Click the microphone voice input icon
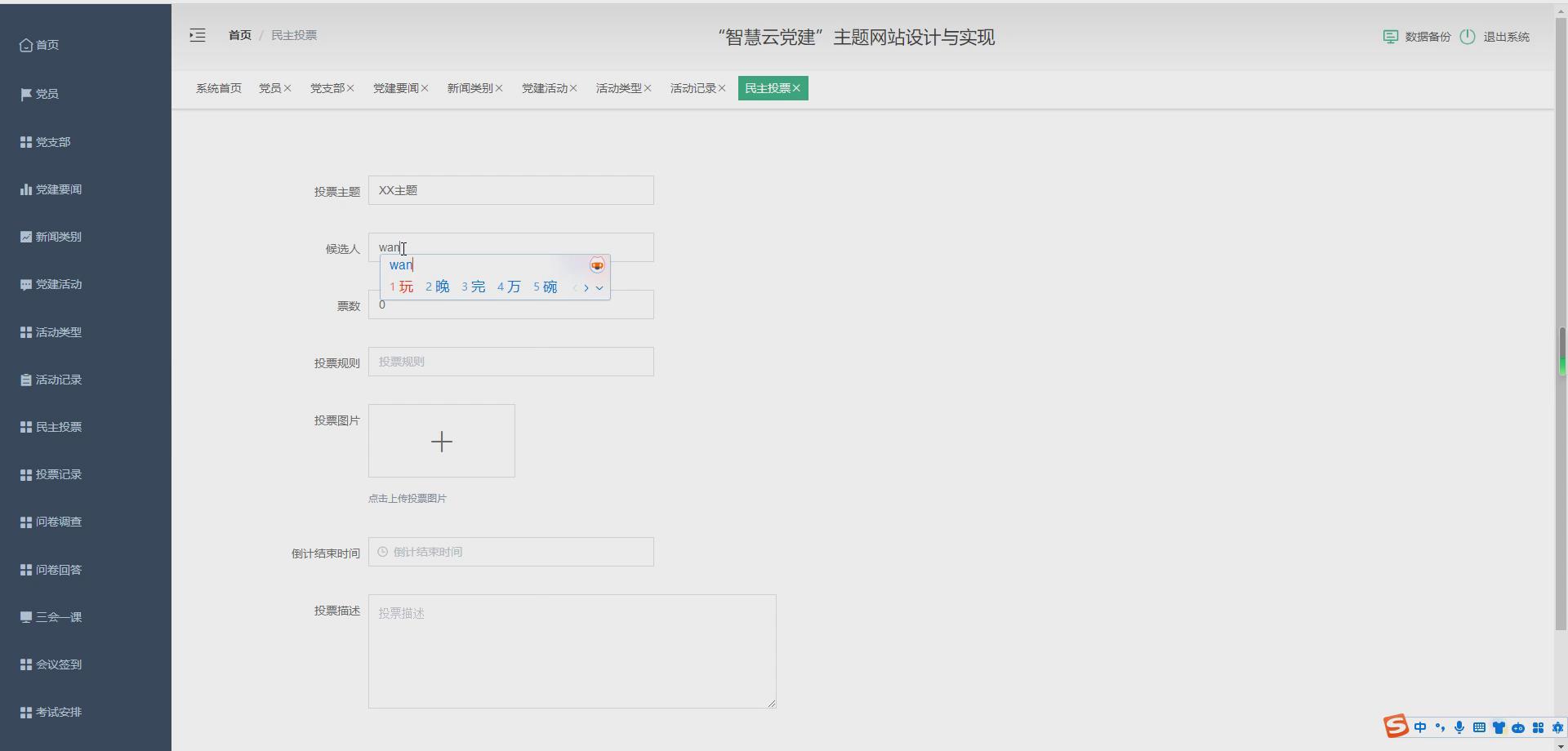This screenshot has height=751, width=1568. [x=1459, y=727]
